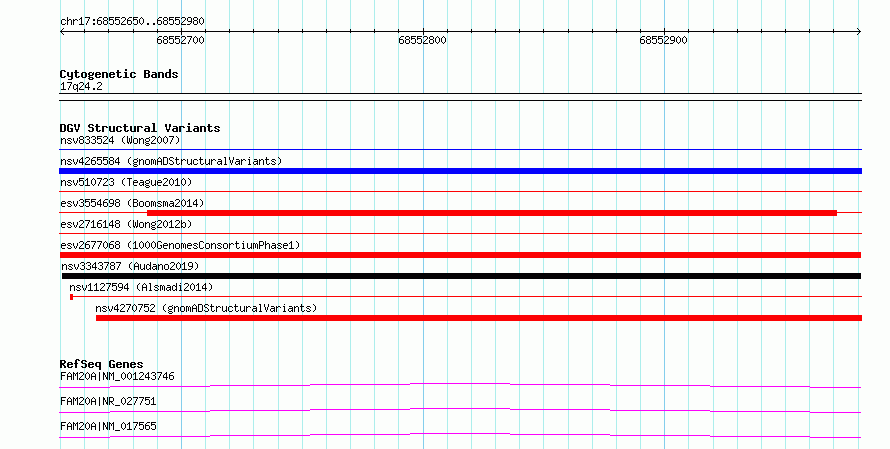The width and height of the screenshot is (890, 449).
Task: Click magenta FAM20A NR_027751 transcript line
Action: 460,410
